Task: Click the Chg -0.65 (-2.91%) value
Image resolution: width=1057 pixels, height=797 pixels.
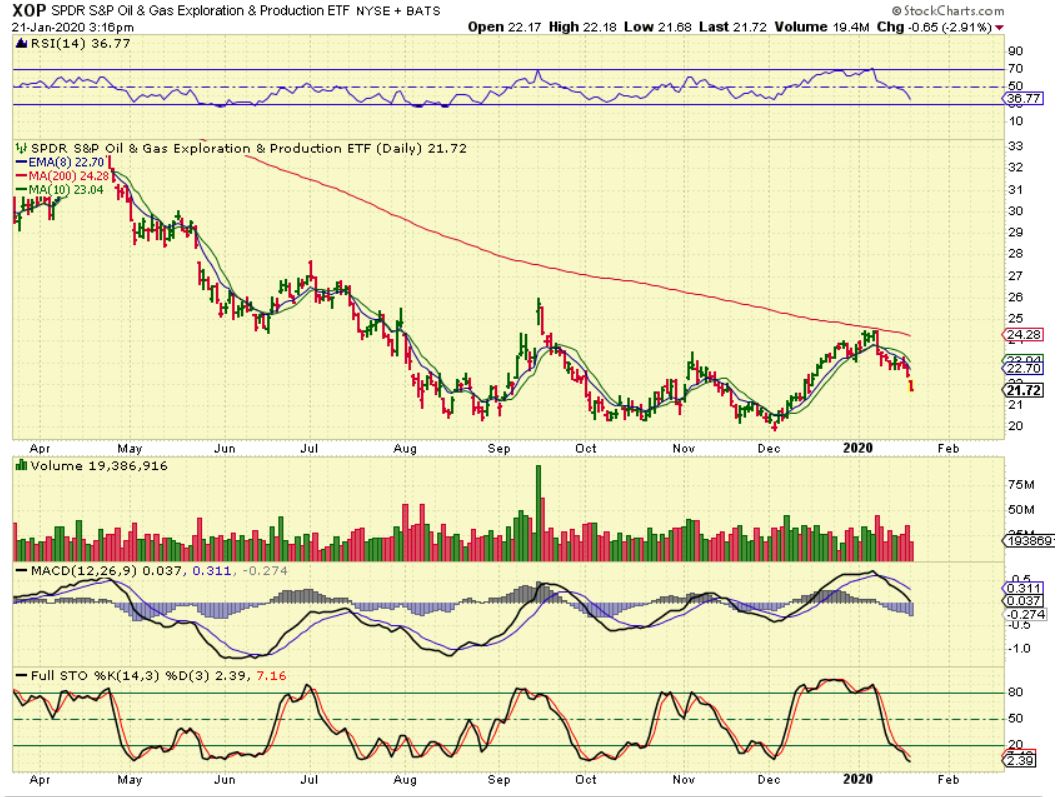Action: 934,27
